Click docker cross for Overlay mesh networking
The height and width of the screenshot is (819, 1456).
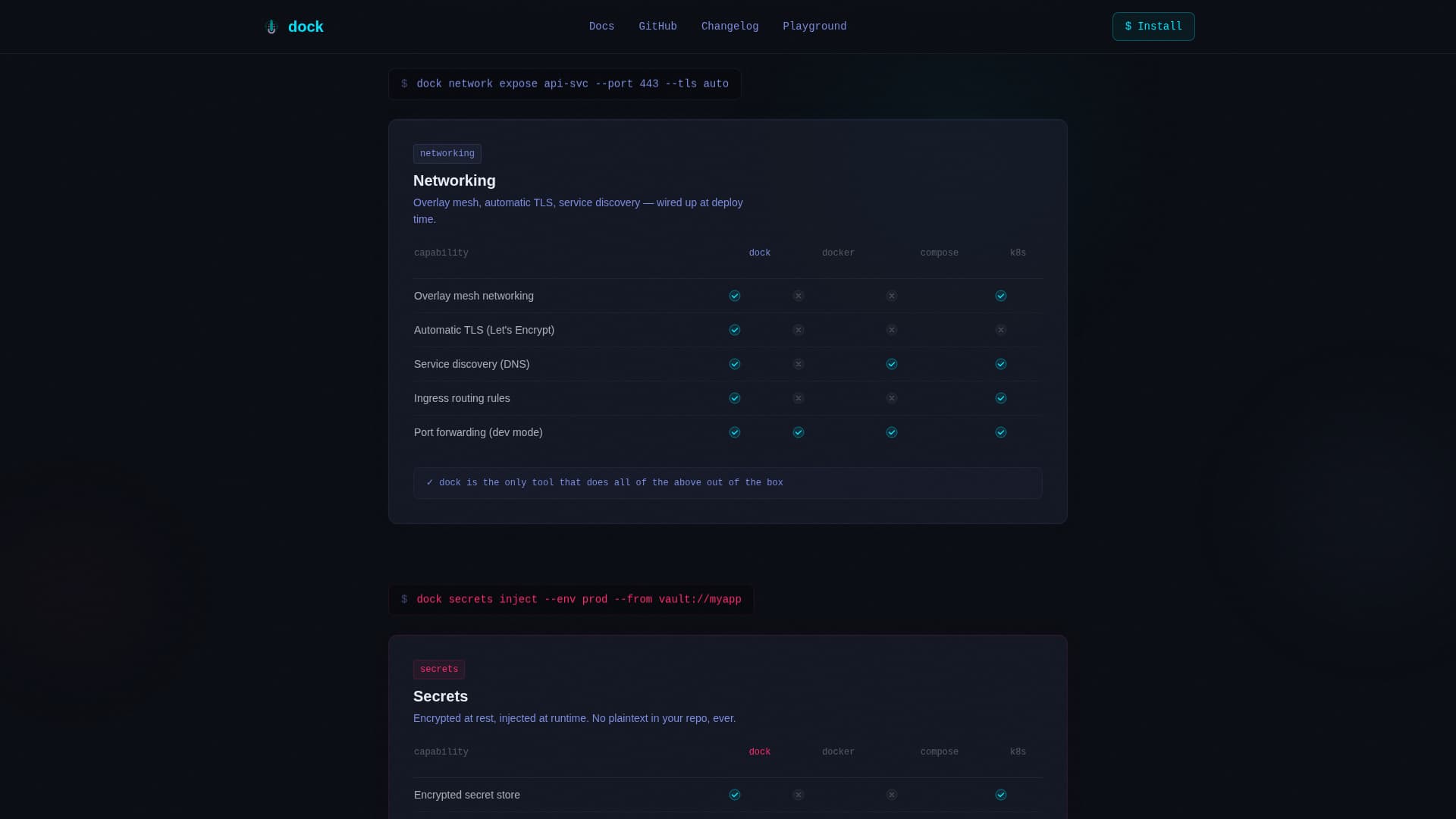(799, 296)
